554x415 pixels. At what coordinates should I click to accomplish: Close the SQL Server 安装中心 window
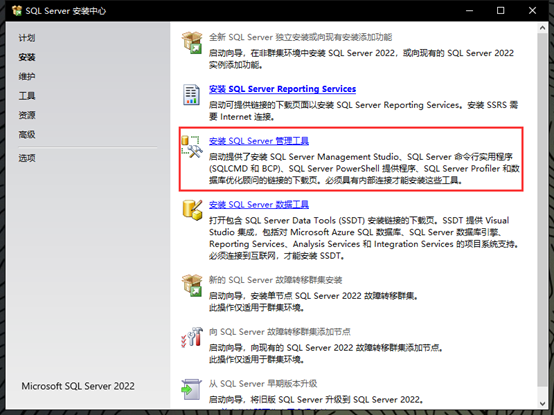(532, 11)
